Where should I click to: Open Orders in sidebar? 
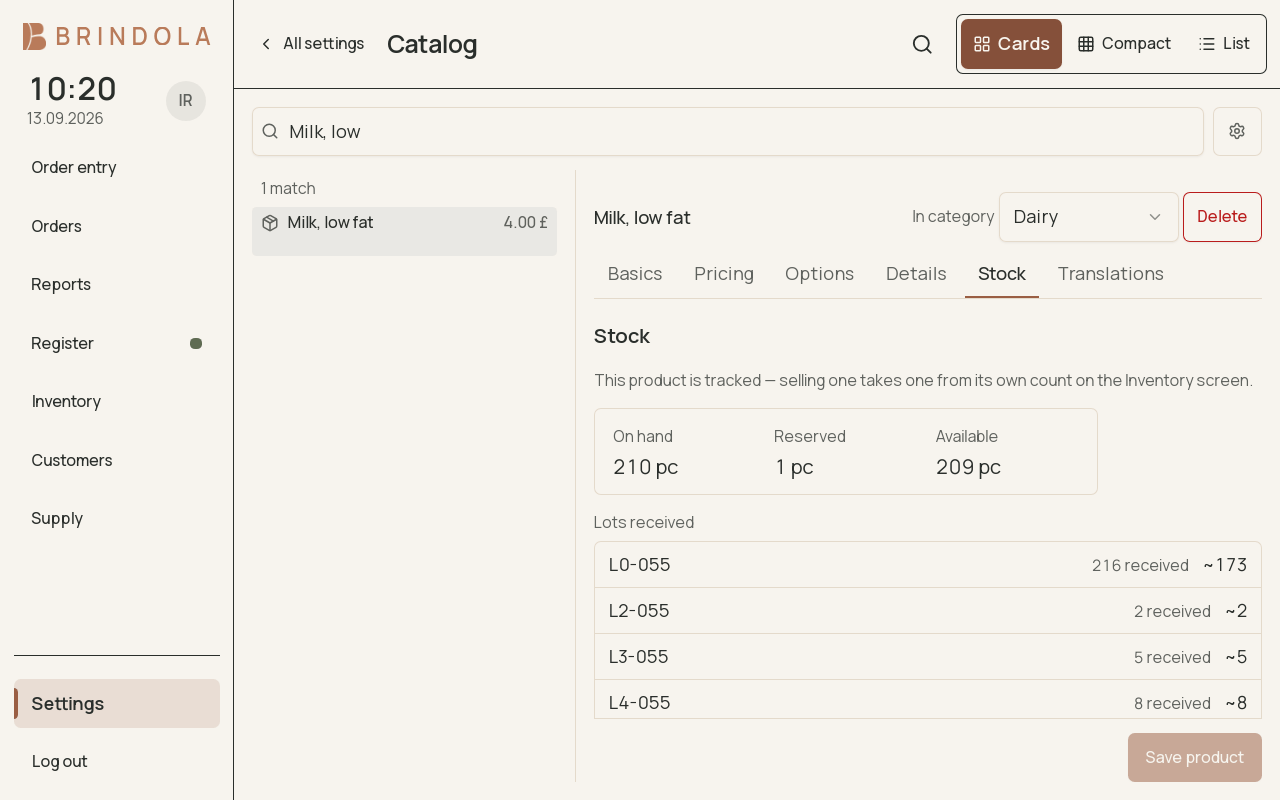[x=117, y=226]
